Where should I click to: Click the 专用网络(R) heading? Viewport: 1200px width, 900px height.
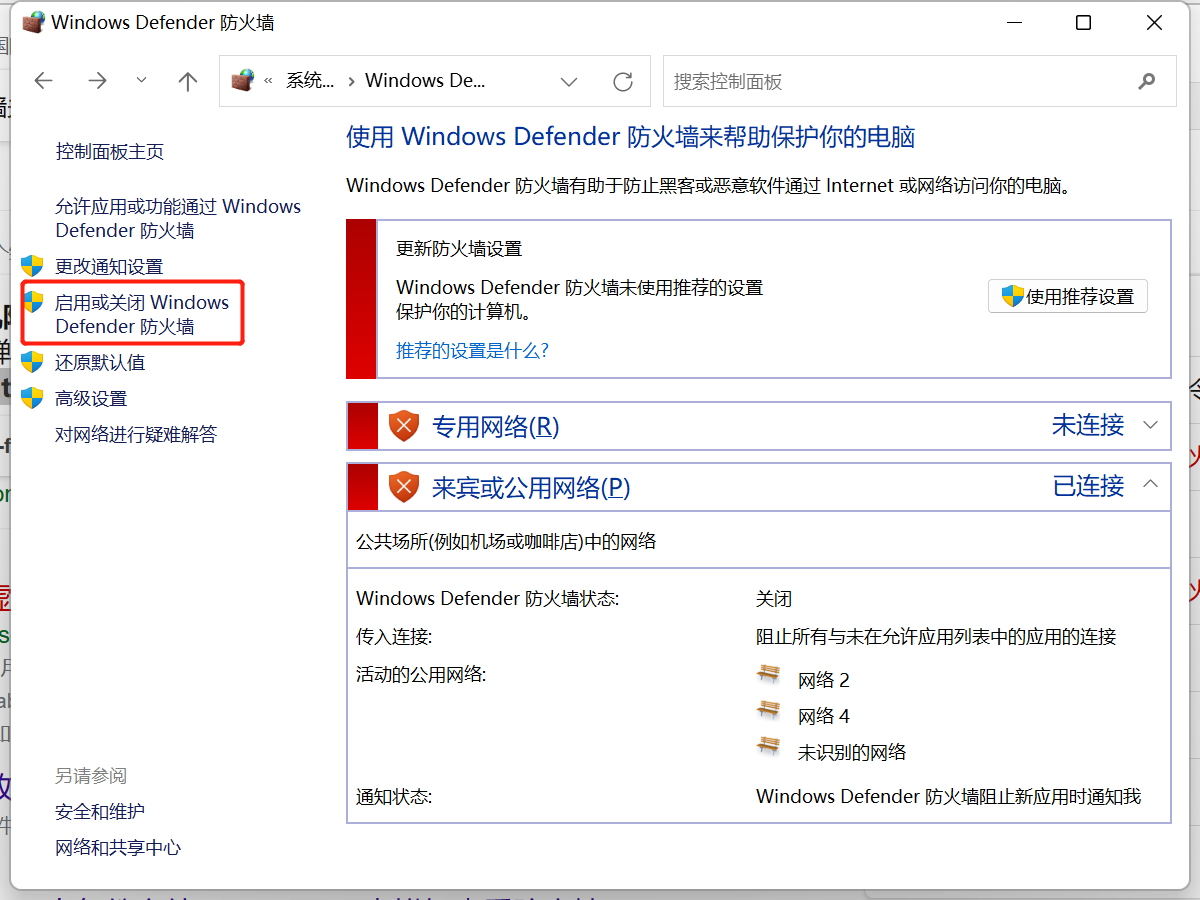click(495, 427)
